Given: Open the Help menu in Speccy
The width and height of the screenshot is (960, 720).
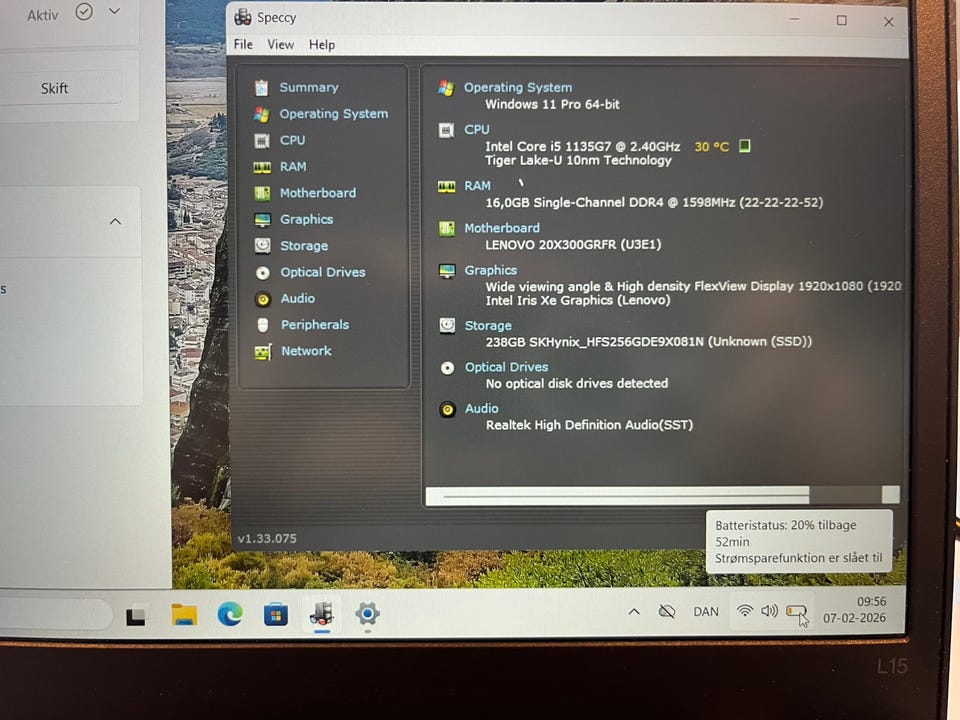Looking at the screenshot, I should pyautogui.click(x=321, y=45).
